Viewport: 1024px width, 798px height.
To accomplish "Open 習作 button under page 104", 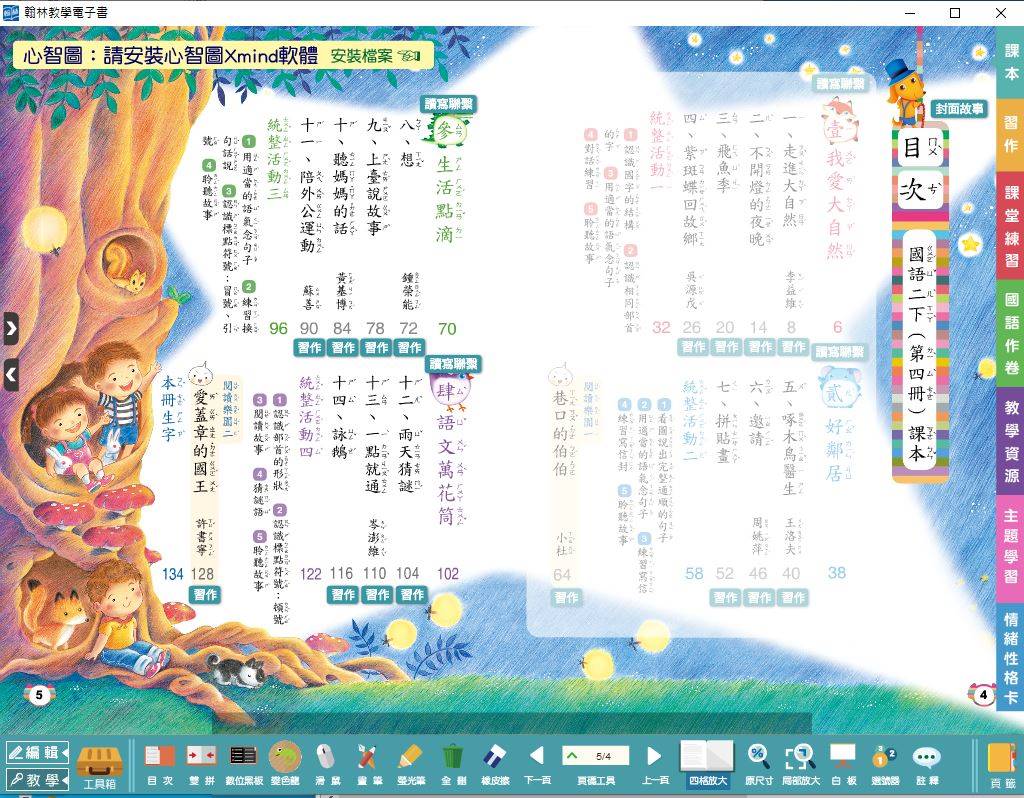I will [412, 594].
